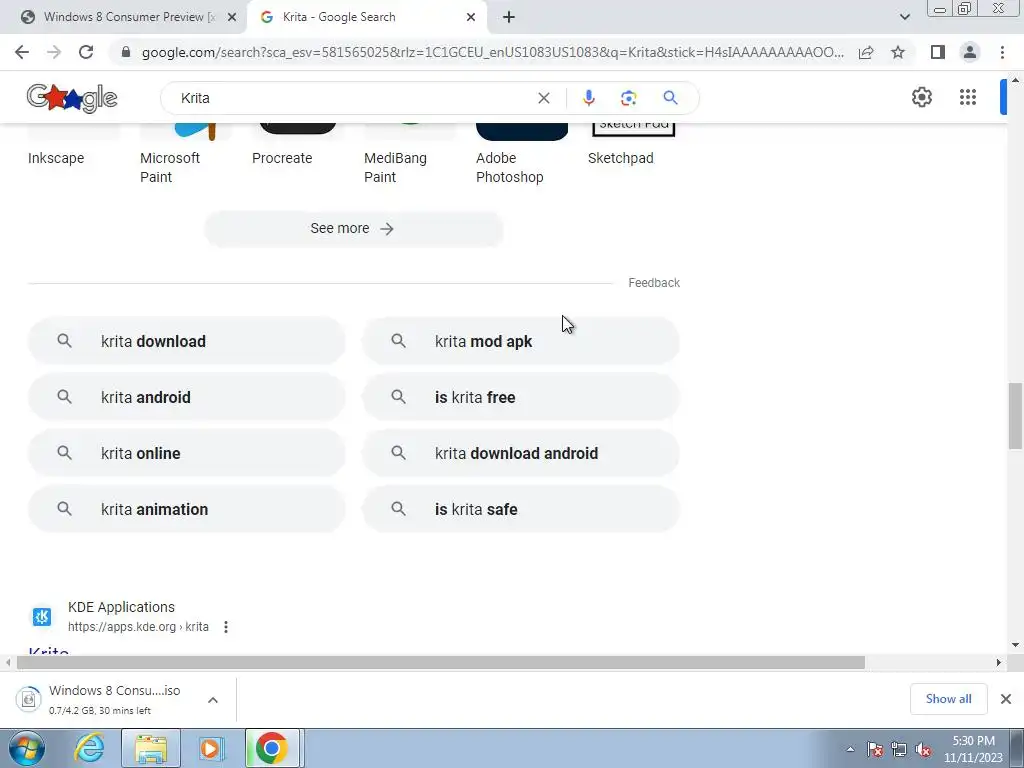Click the Chrome taskbar icon
The height and width of the screenshot is (768, 1024).
pos(272,748)
